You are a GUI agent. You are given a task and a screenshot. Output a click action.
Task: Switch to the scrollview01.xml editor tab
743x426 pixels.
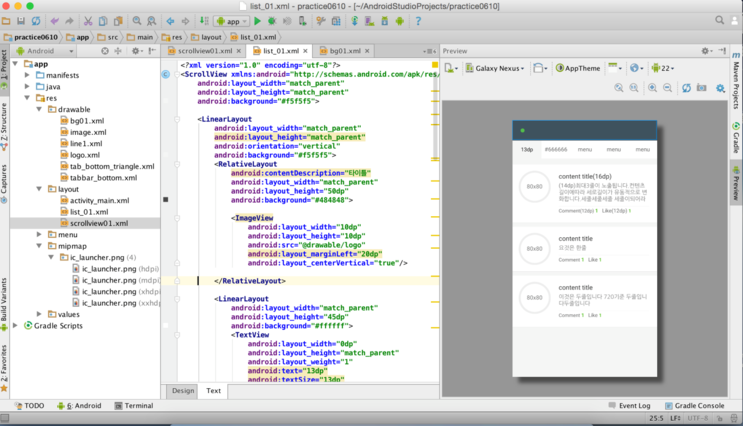coord(205,51)
